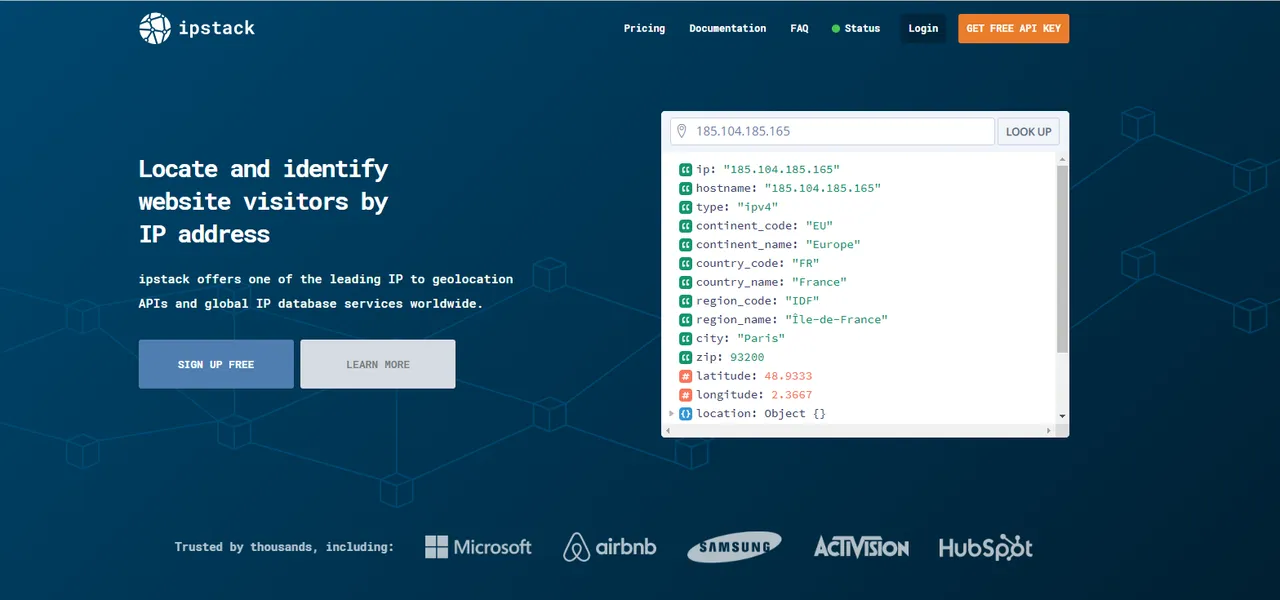Focus the IP address input field

click(832, 132)
